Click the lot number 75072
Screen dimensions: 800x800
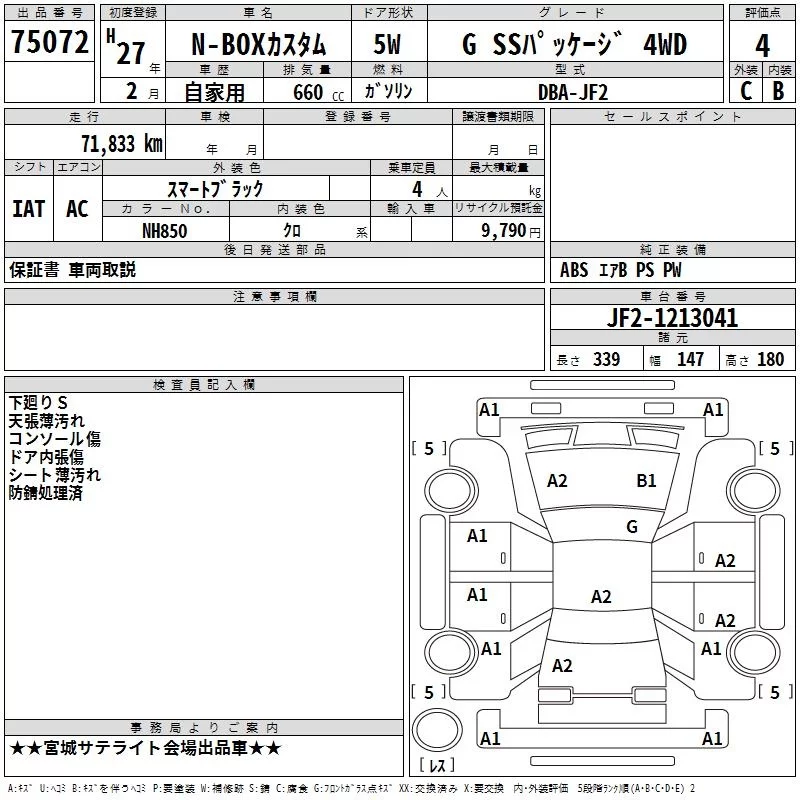coord(49,42)
